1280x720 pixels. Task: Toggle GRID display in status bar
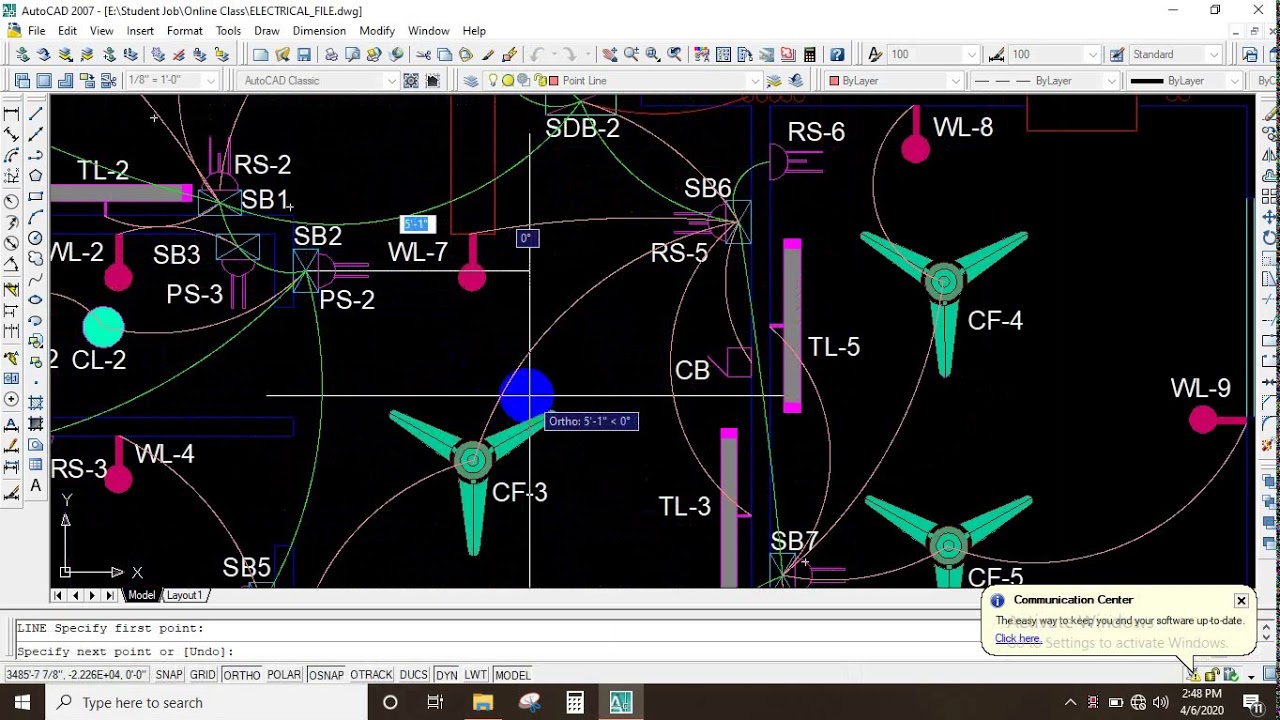point(203,675)
